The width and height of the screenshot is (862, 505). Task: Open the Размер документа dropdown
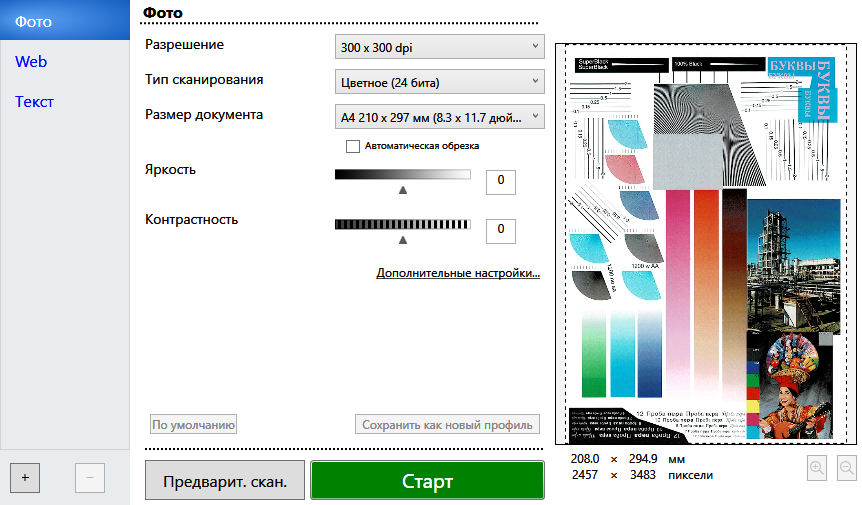pos(439,117)
